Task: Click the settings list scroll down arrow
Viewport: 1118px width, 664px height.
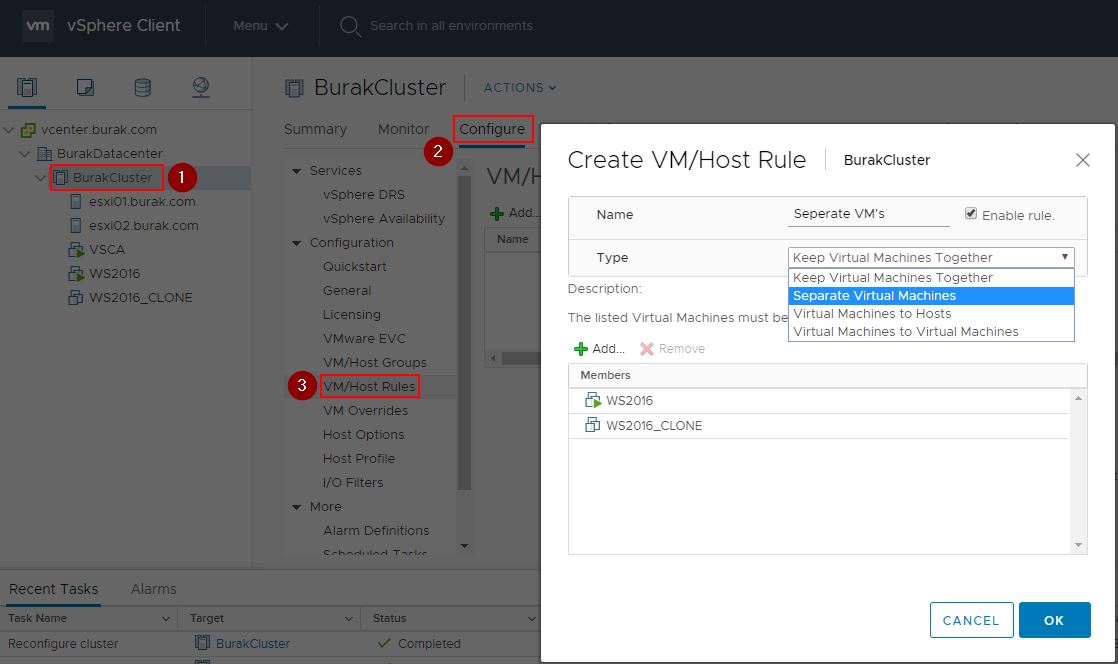Action: (464, 546)
